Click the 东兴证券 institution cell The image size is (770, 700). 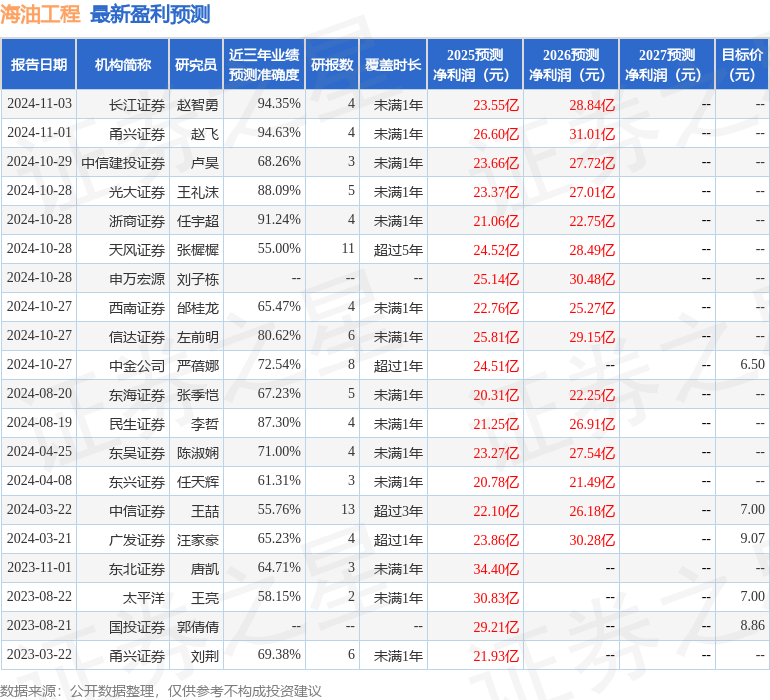click(x=137, y=481)
